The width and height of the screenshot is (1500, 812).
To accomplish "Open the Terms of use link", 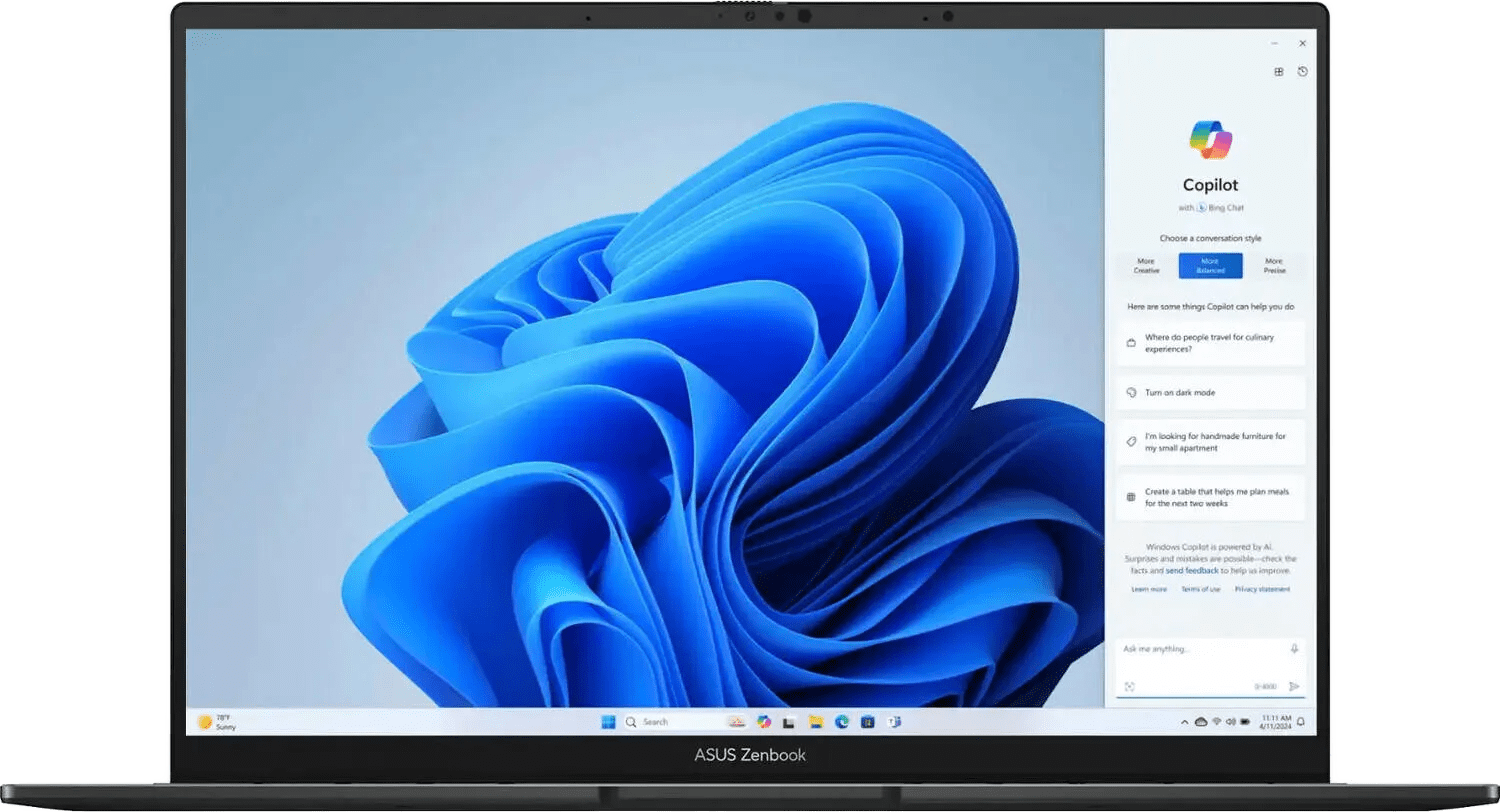I will coord(1201,590).
